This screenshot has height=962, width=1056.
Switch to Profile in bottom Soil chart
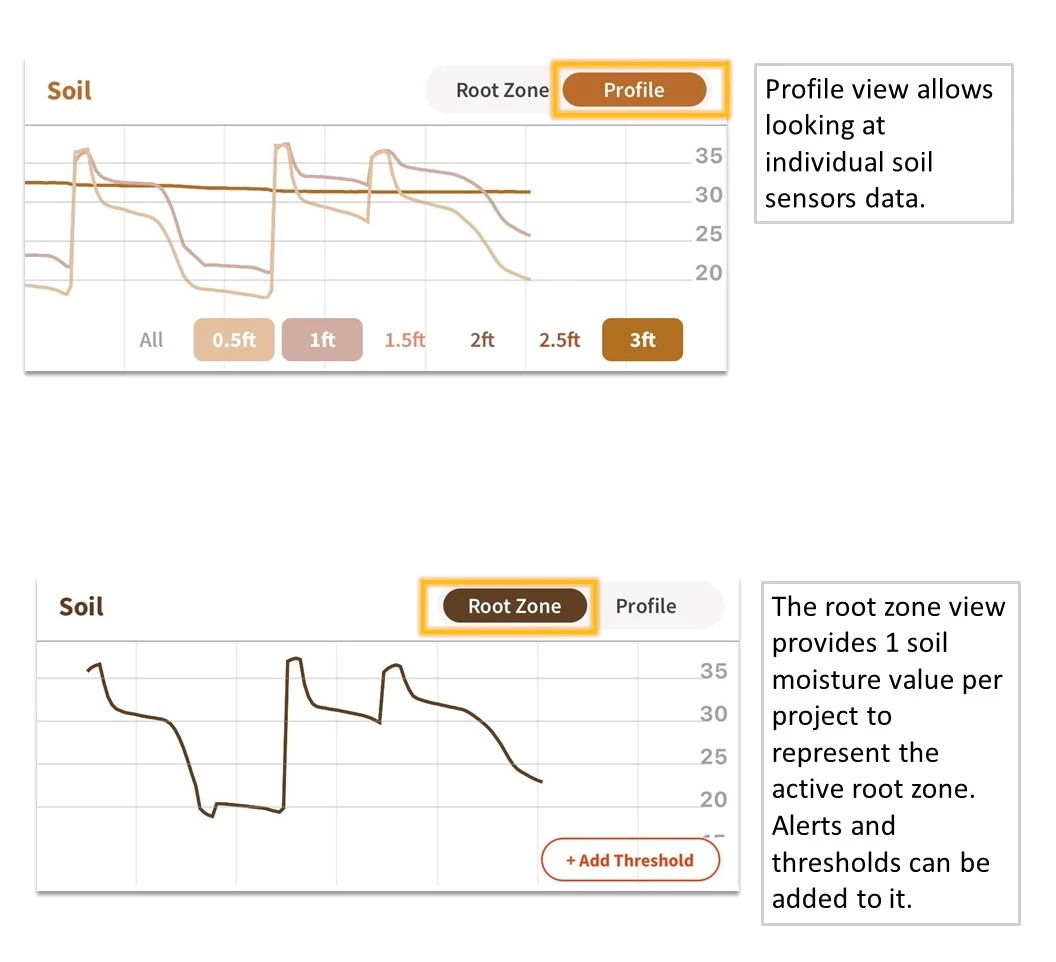tap(646, 606)
